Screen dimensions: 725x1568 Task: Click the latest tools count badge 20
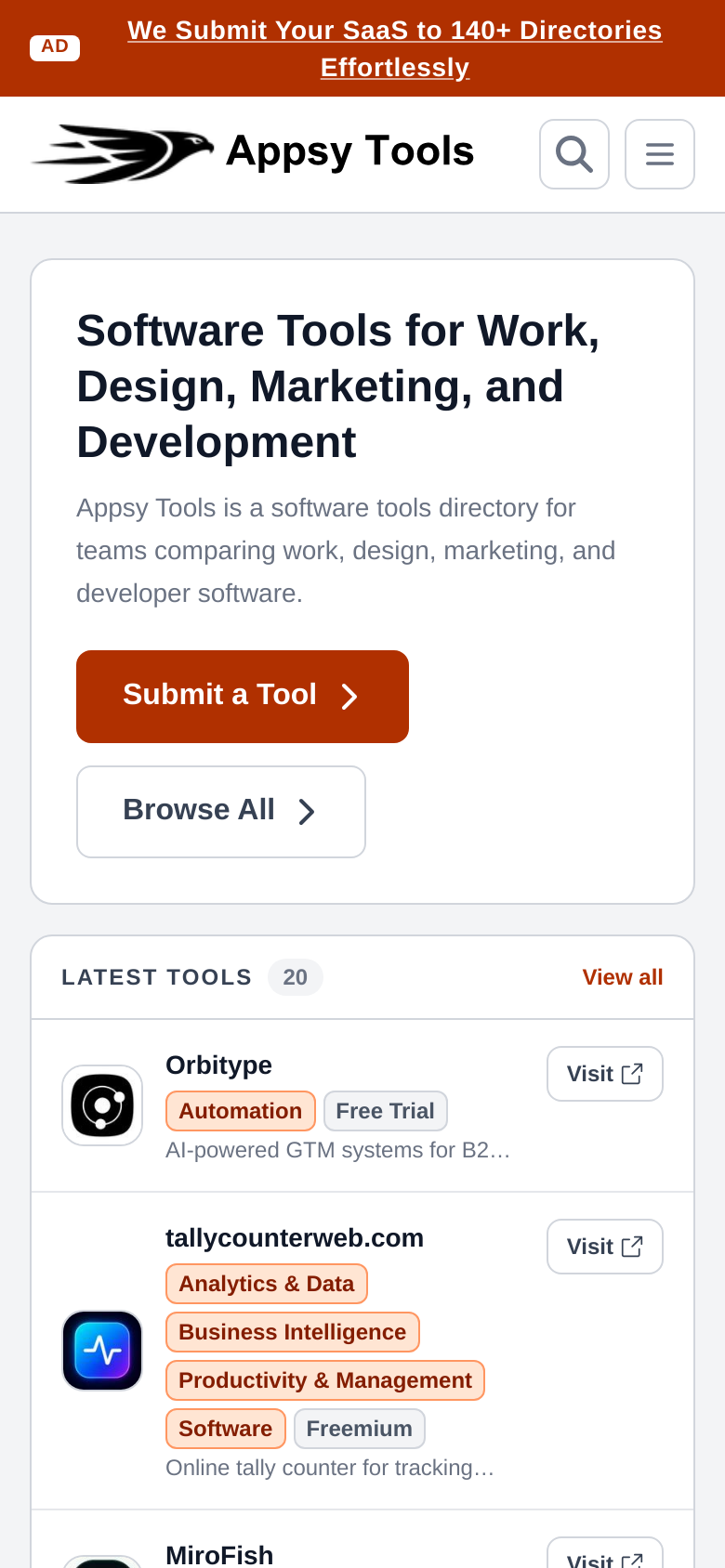(x=296, y=977)
